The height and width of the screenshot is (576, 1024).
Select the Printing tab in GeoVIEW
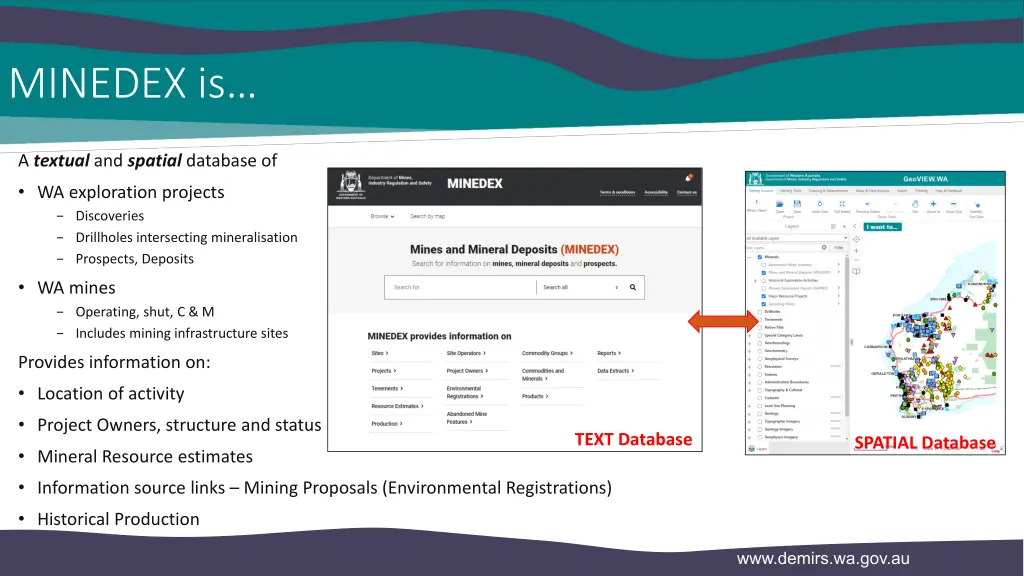coord(921,191)
